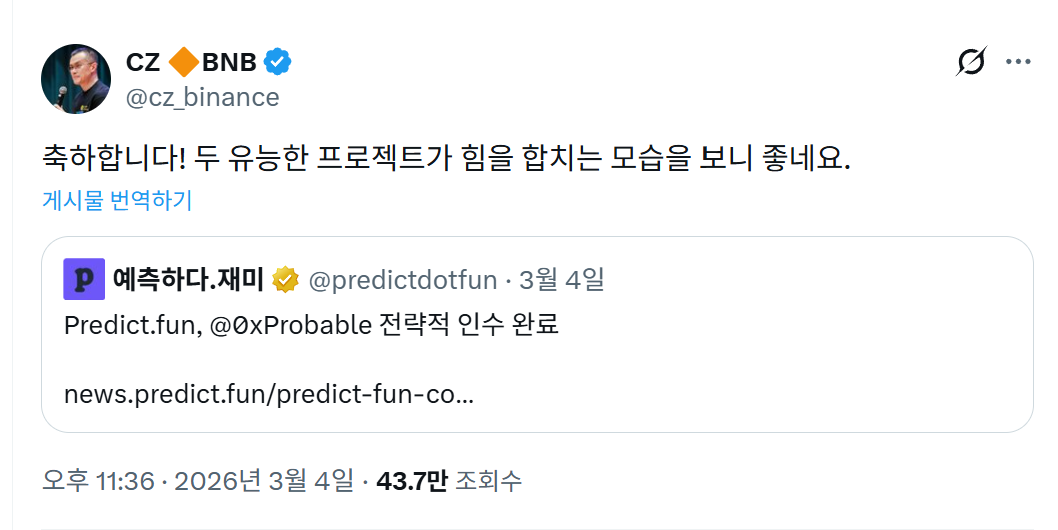Screen dimensions: 1058x530
Task: Open the @cz_binance handle
Action: point(202,97)
